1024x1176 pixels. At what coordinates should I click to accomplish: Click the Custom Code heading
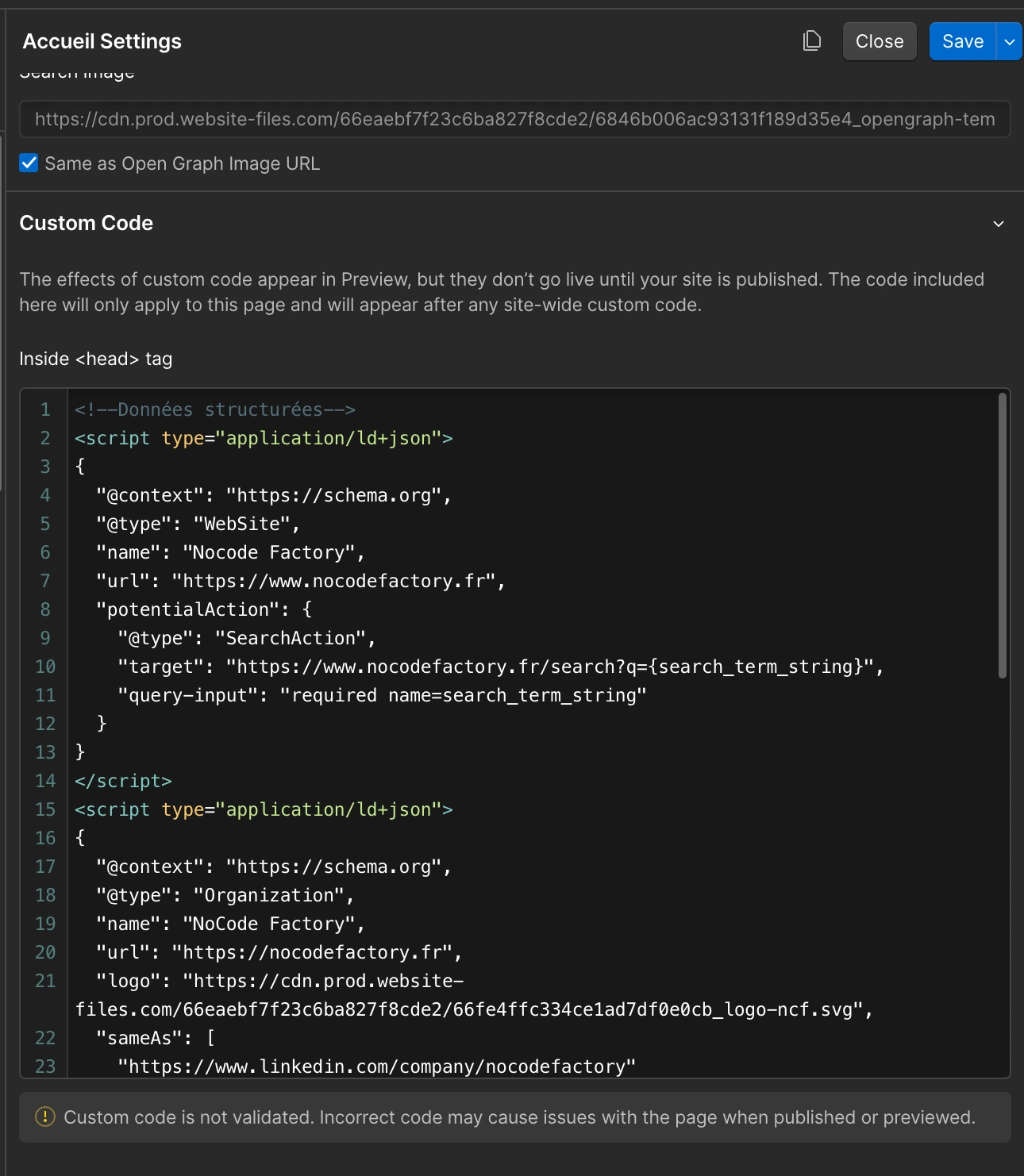click(x=87, y=223)
